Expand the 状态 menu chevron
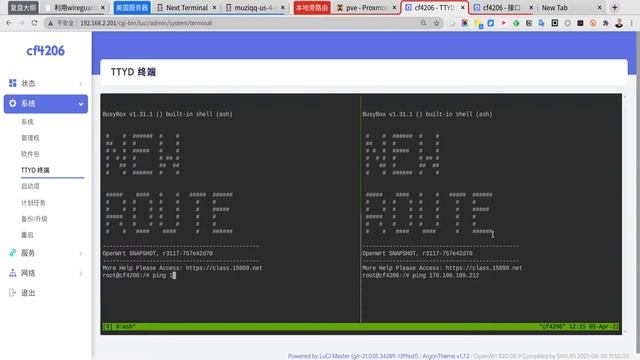This screenshot has height=360, width=640. tap(81, 83)
